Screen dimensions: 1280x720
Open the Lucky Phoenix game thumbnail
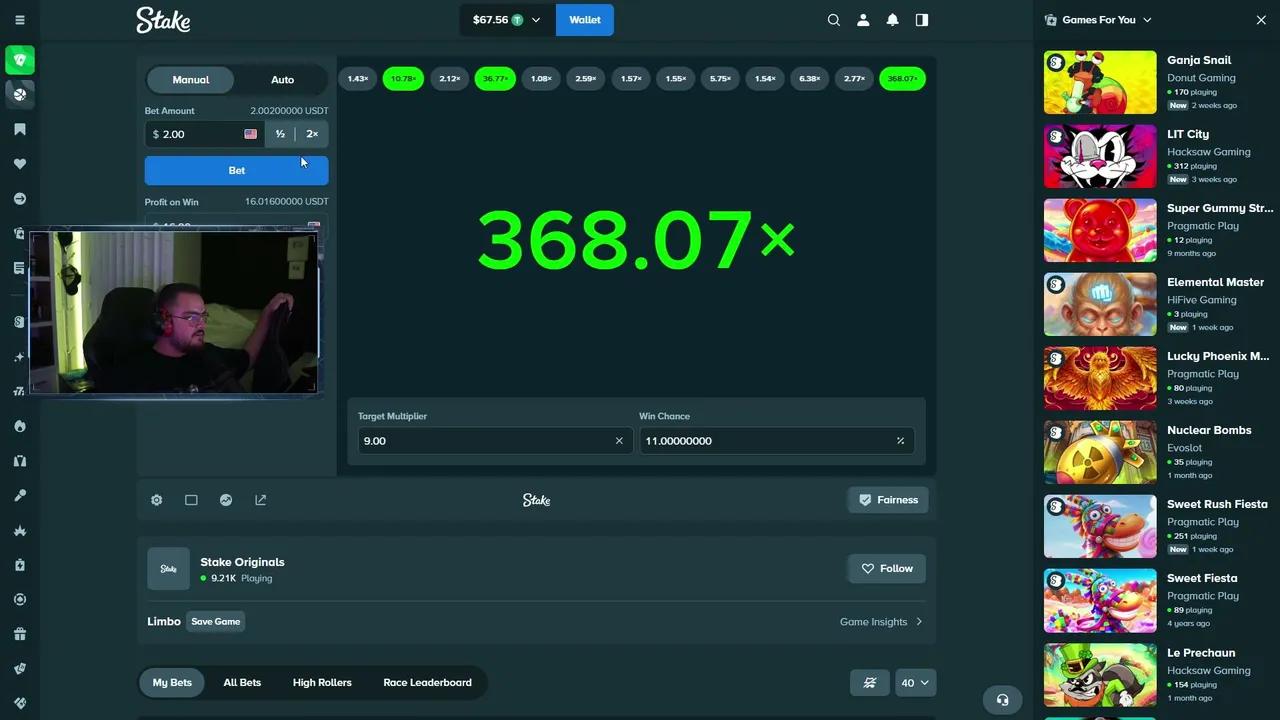click(1100, 379)
